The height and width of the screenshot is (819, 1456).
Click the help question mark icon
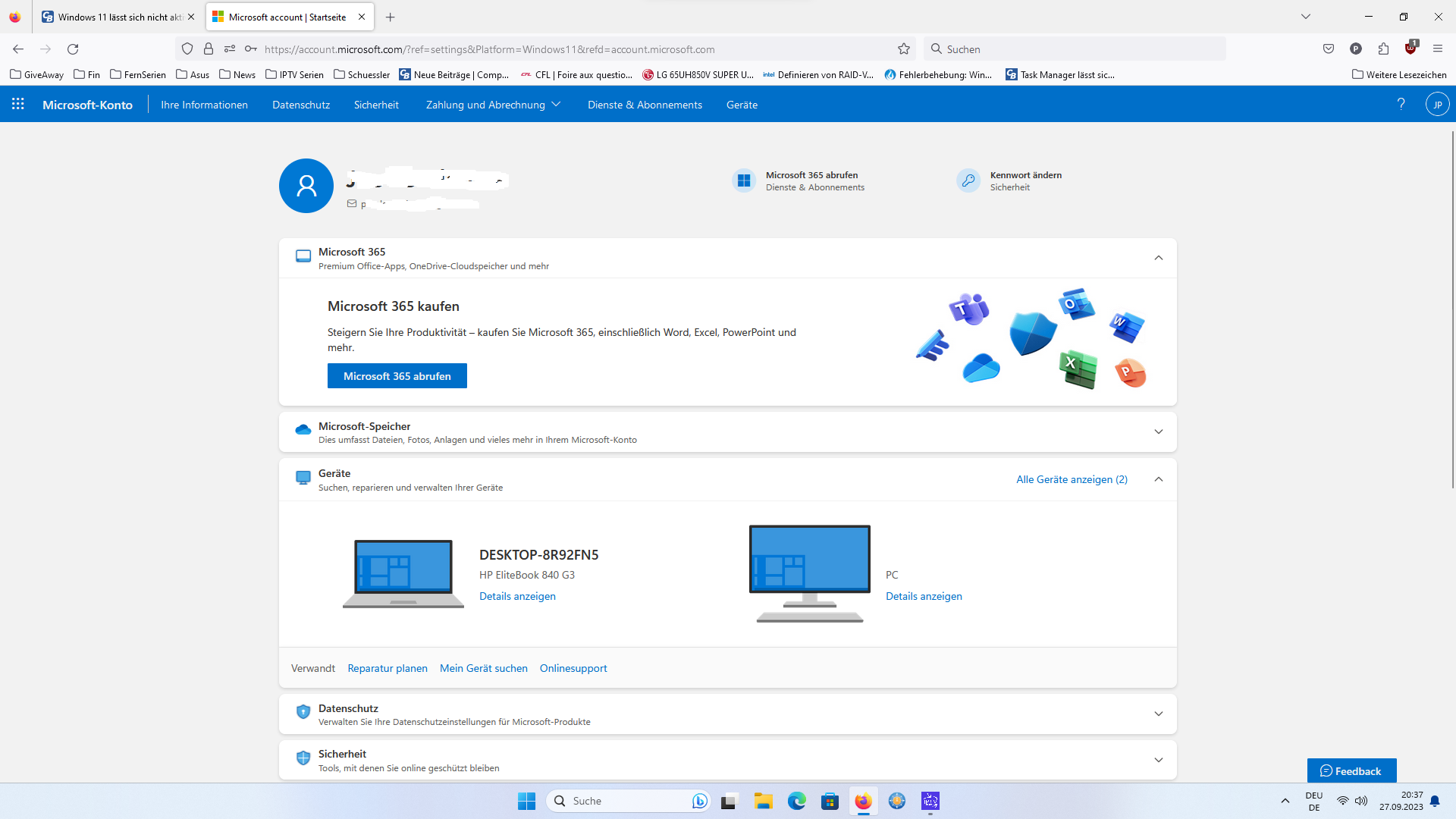point(1401,105)
